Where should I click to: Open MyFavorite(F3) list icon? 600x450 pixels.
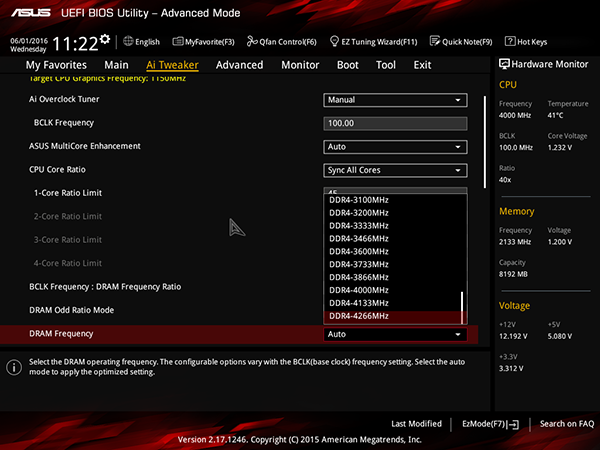(x=178, y=41)
